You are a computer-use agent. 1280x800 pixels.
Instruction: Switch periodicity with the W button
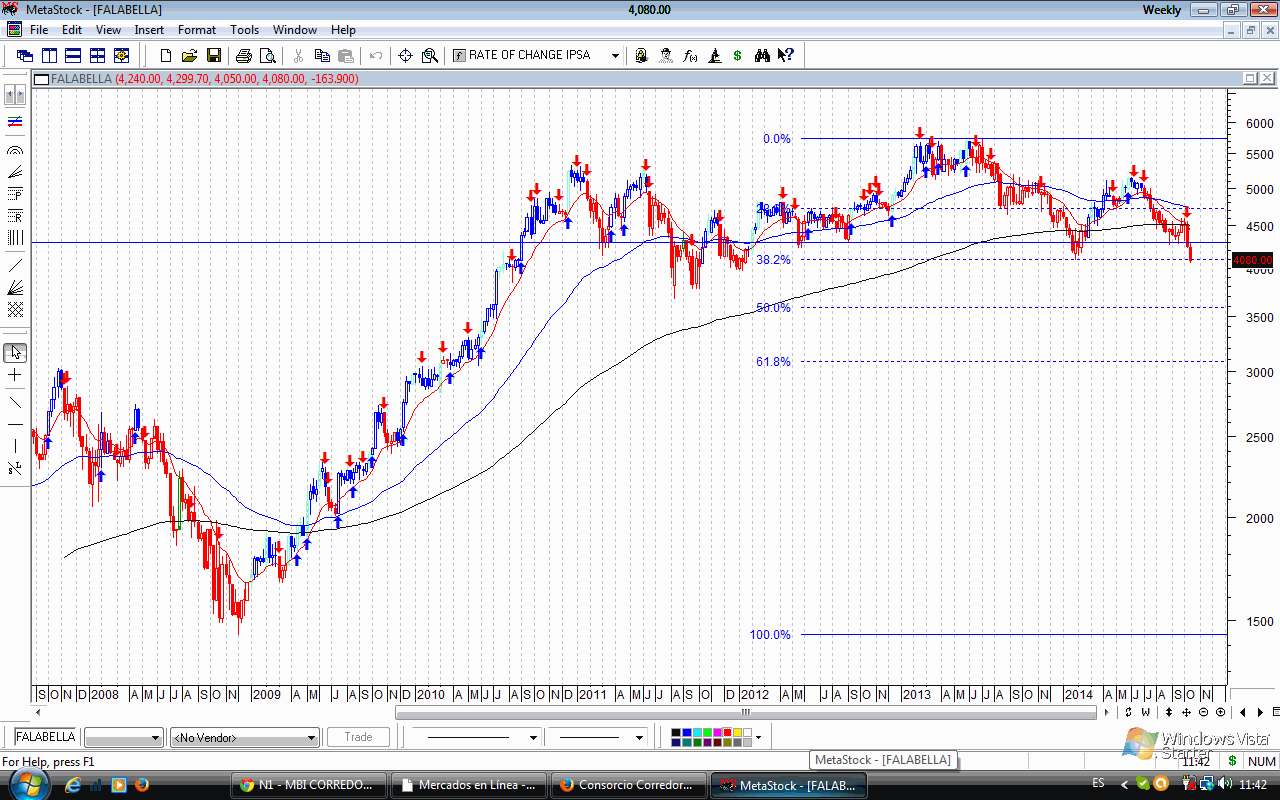click(x=1145, y=712)
